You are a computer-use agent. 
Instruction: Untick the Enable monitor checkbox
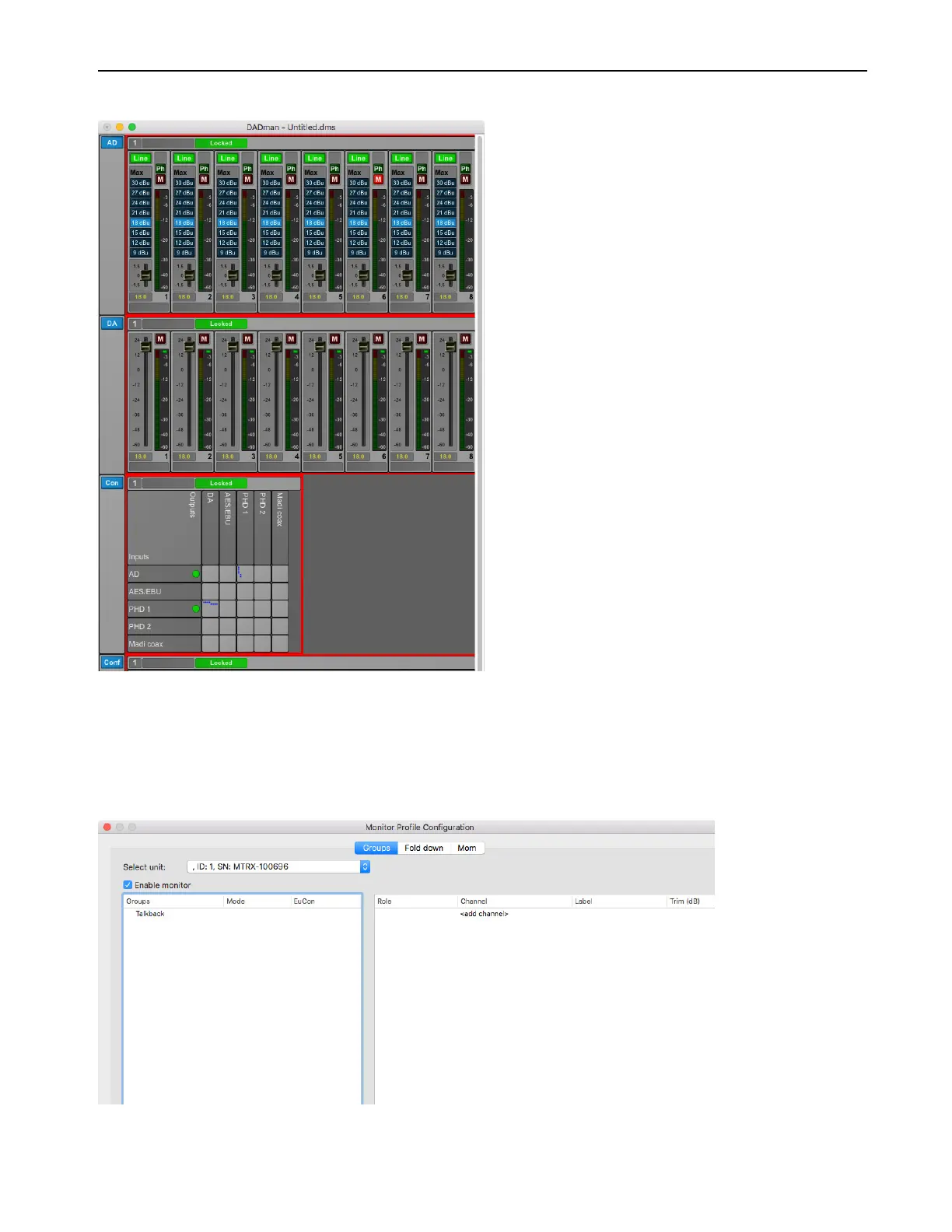(128, 885)
